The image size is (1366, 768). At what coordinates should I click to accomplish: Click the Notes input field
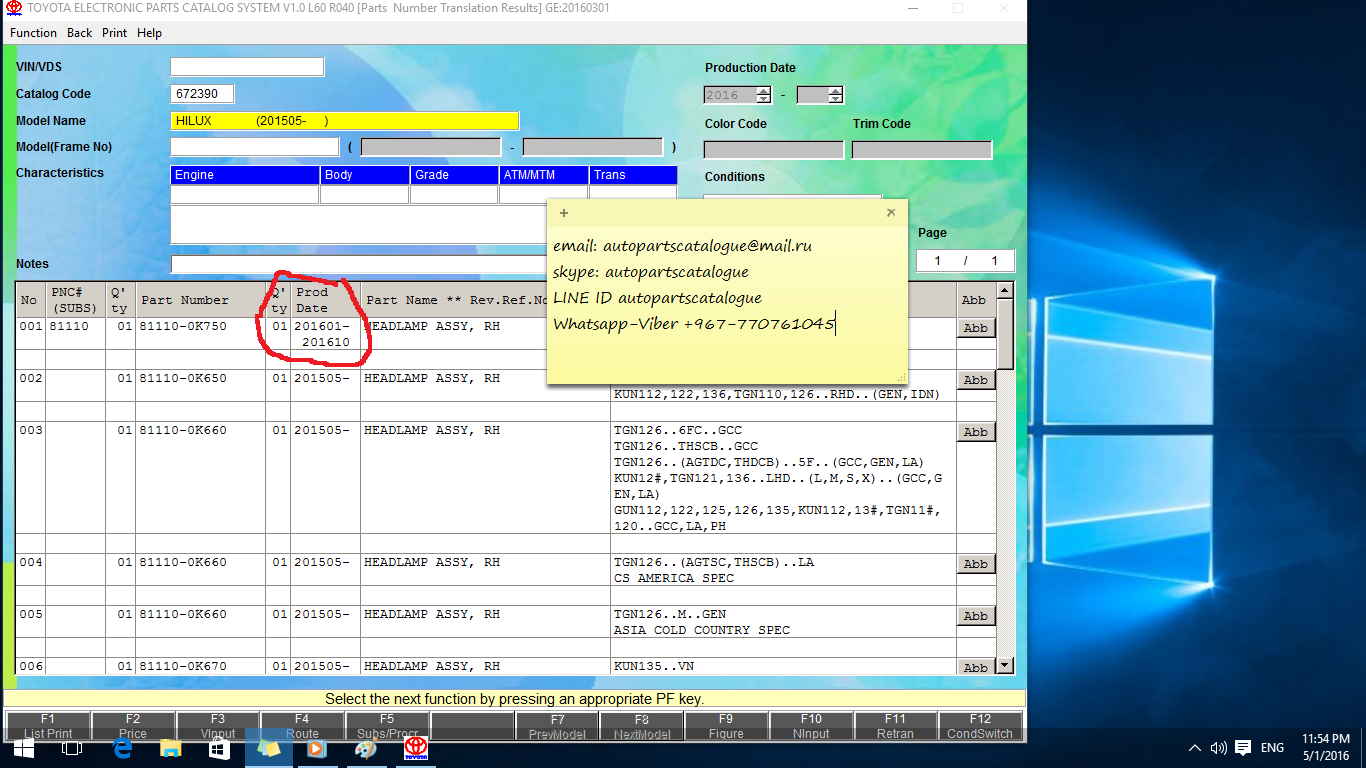click(360, 264)
